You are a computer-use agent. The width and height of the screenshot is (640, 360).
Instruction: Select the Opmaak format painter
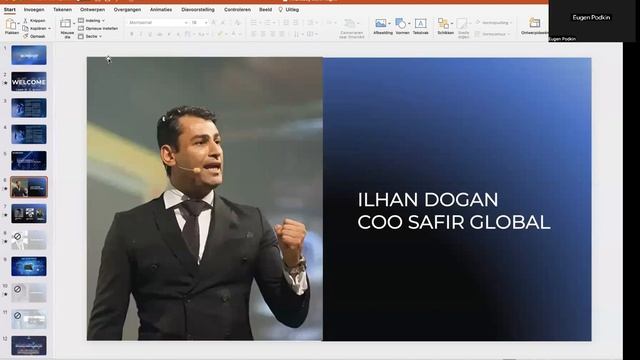pos(34,36)
